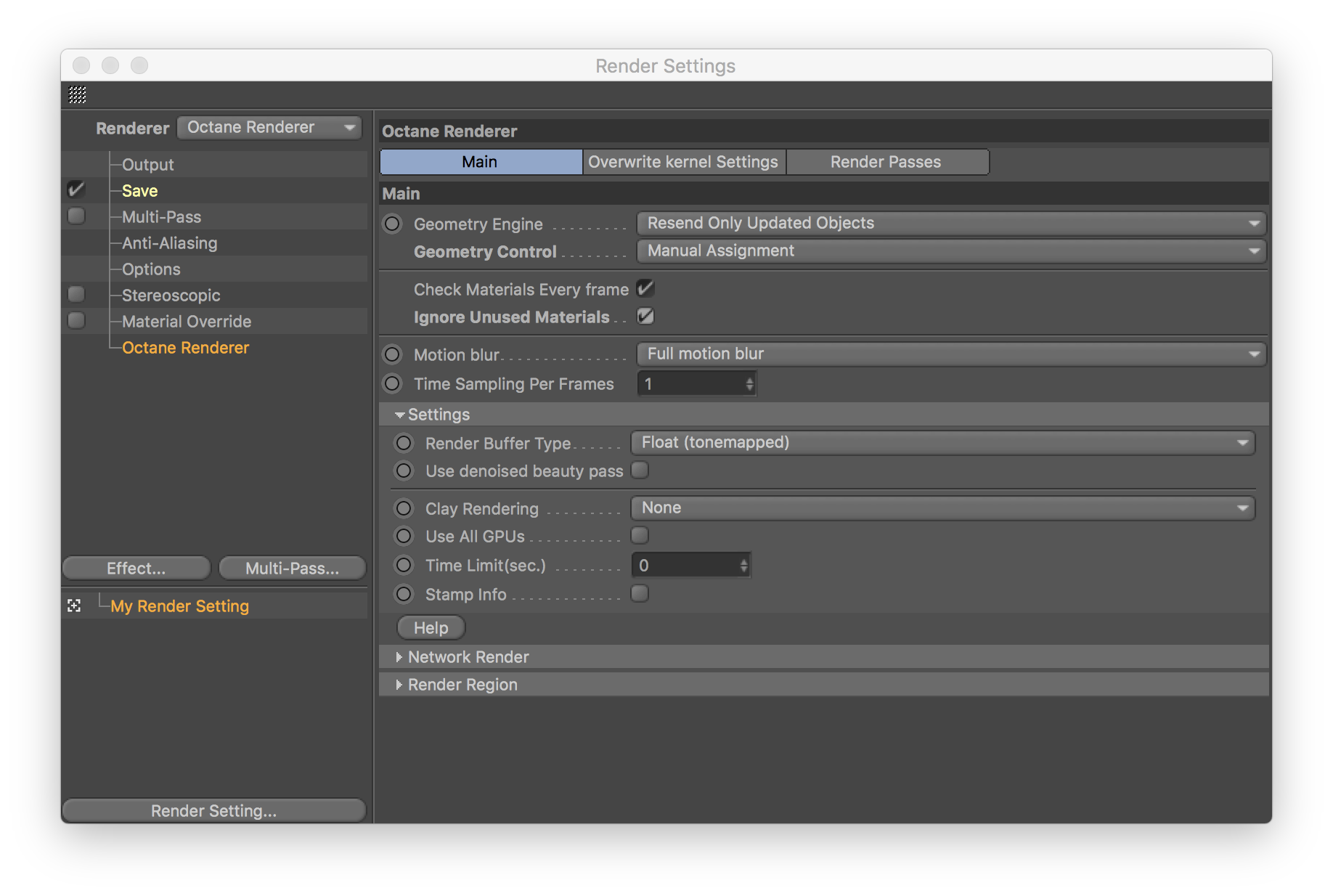Select My Render Setting preset
Screen dimensions: 1333x896
pyautogui.click(x=179, y=606)
